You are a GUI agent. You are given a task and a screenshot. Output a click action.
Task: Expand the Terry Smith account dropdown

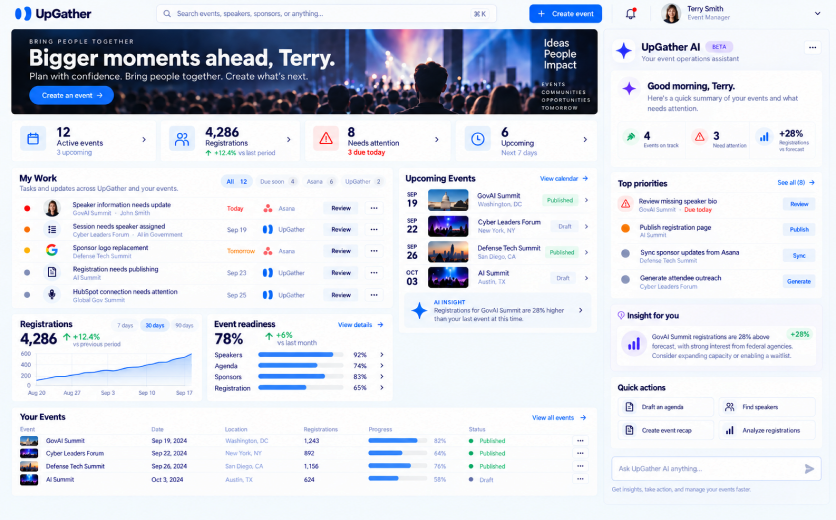tap(817, 14)
